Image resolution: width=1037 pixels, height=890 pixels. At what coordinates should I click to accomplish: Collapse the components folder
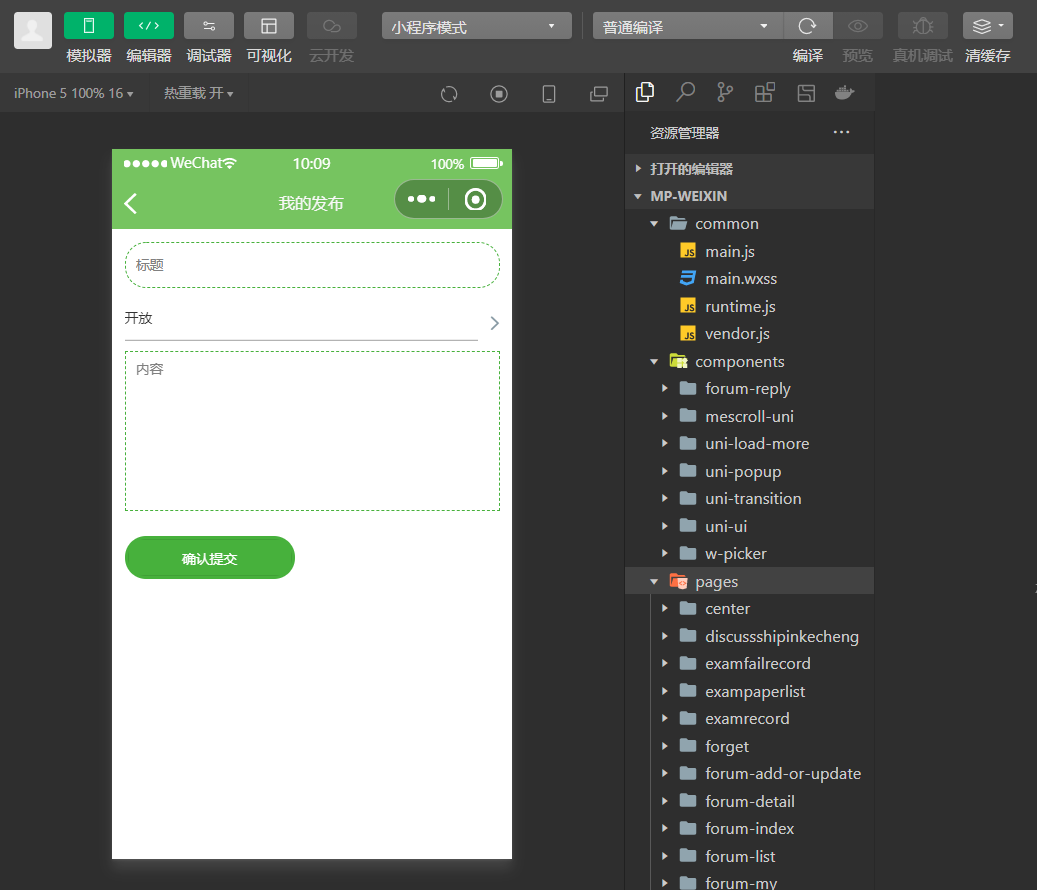pos(749,361)
